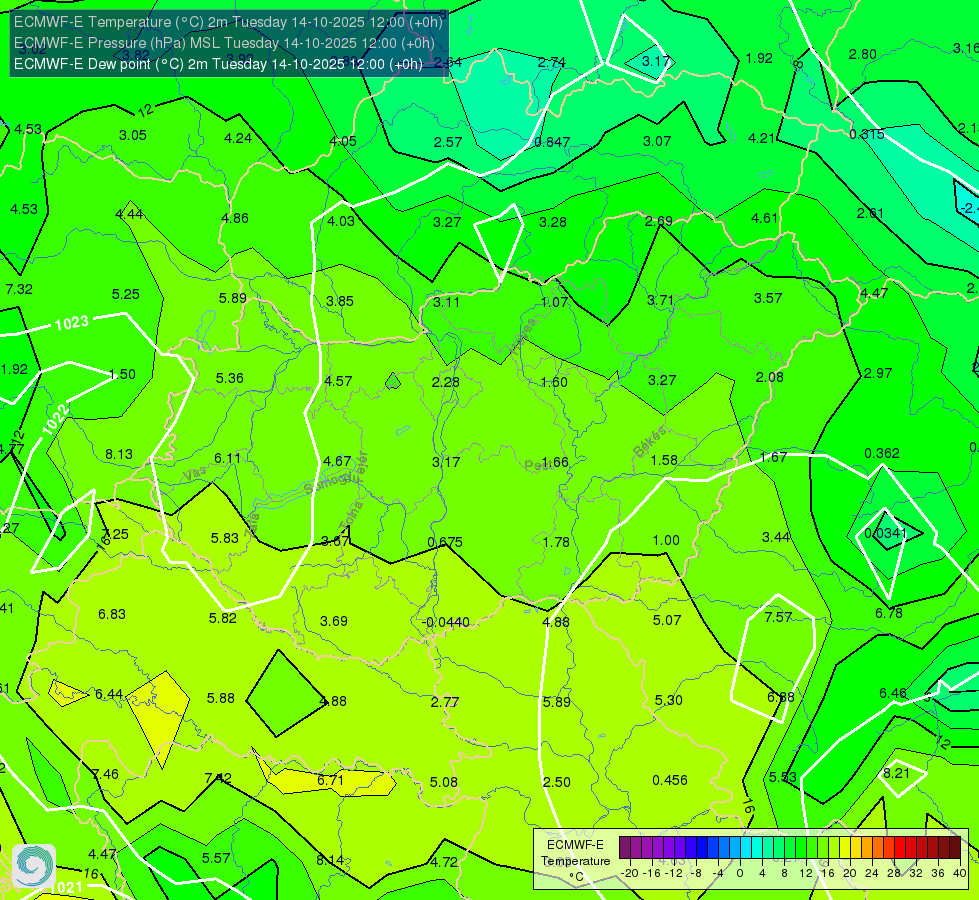The image size is (979, 900).
Task: Click the dew point value -0.0440
Action: pyautogui.click(x=446, y=622)
